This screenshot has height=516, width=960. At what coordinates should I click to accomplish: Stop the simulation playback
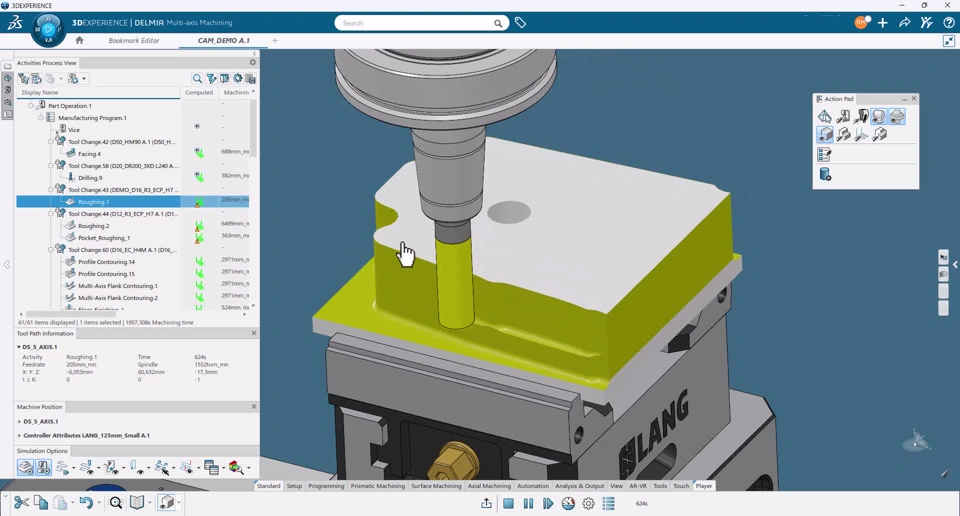[x=508, y=503]
